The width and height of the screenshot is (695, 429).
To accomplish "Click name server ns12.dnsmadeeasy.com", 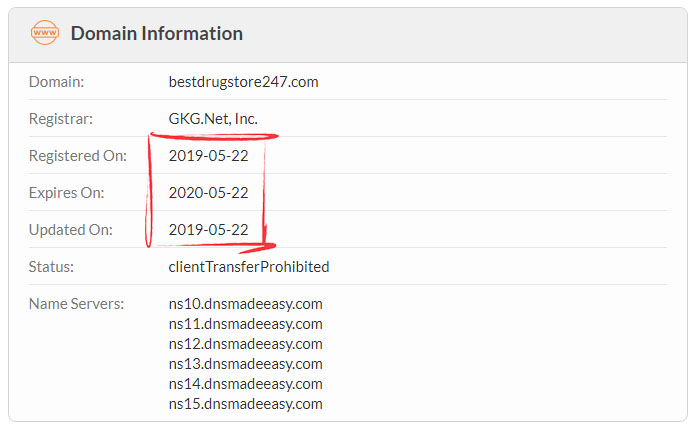I will coord(246,344).
